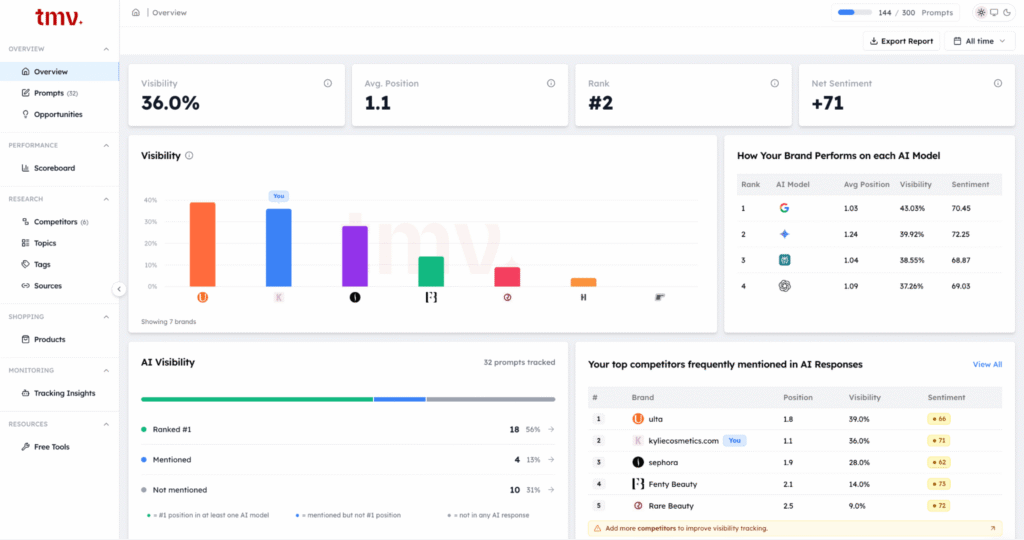Open Opportunities in the sidebar

coord(52,114)
